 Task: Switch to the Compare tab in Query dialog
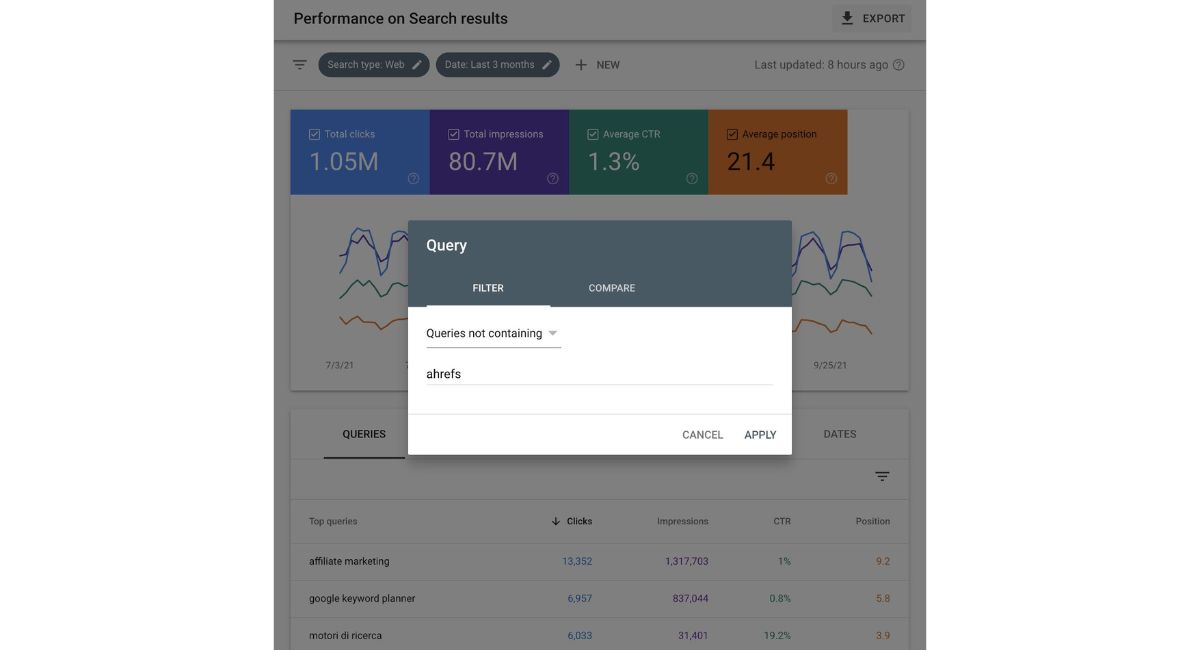[x=612, y=288]
